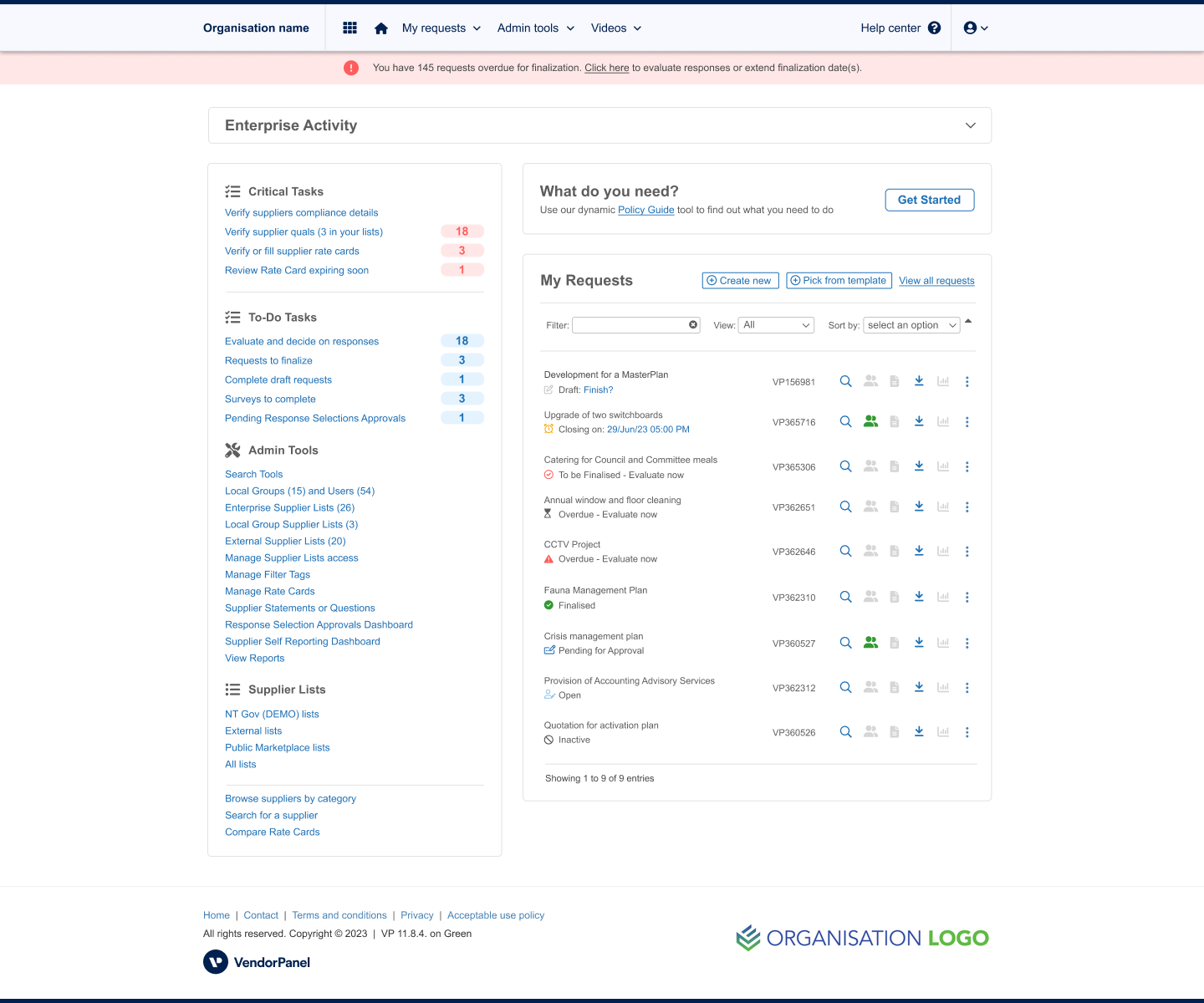Click closing date 29/Jun/23 05:00 PM
The height and width of the screenshot is (1003, 1204).
pyautogui.click(x=648, y=429)
